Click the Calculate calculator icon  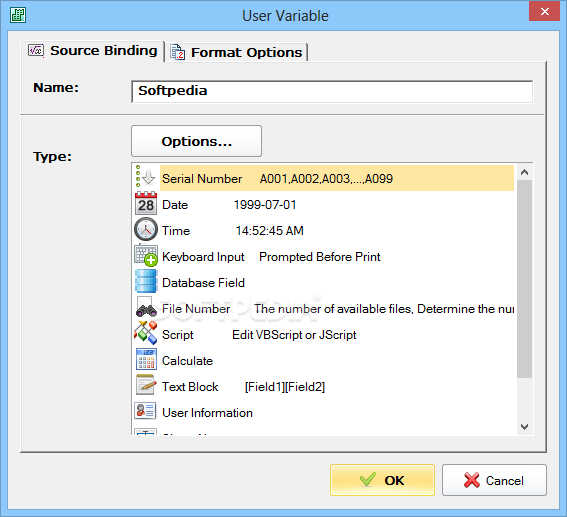146,359
